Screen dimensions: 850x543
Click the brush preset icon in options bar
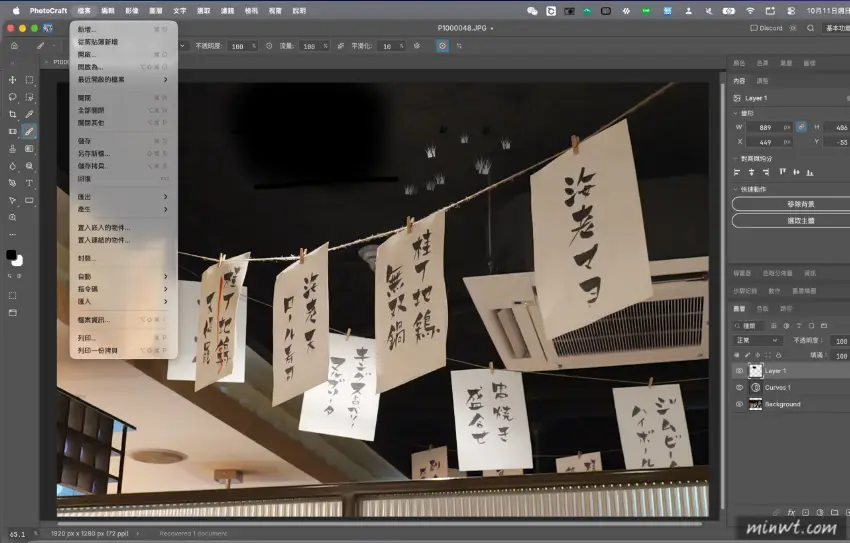[40, 46]
